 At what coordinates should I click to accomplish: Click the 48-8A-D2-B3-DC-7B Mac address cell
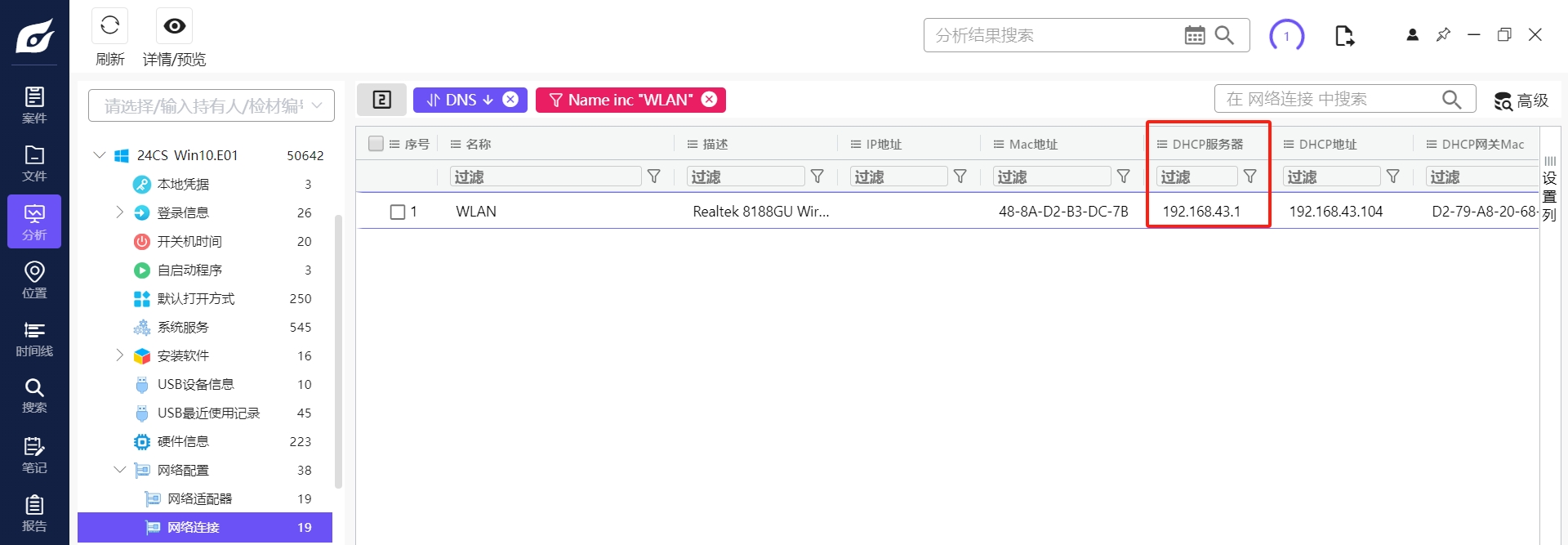pyautogui.click(x=1063, y=212)
